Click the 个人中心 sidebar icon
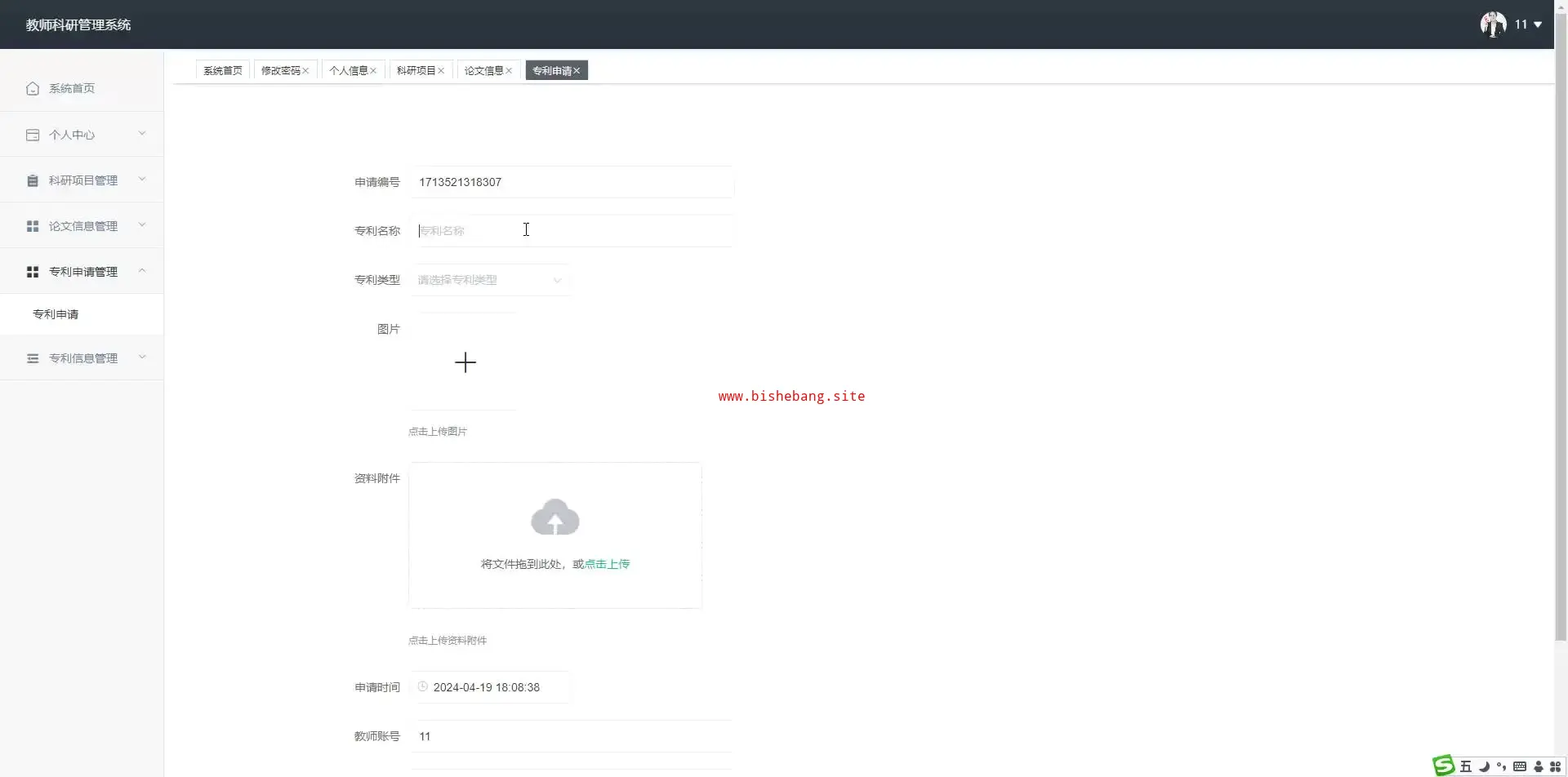 tap(33, 135)
